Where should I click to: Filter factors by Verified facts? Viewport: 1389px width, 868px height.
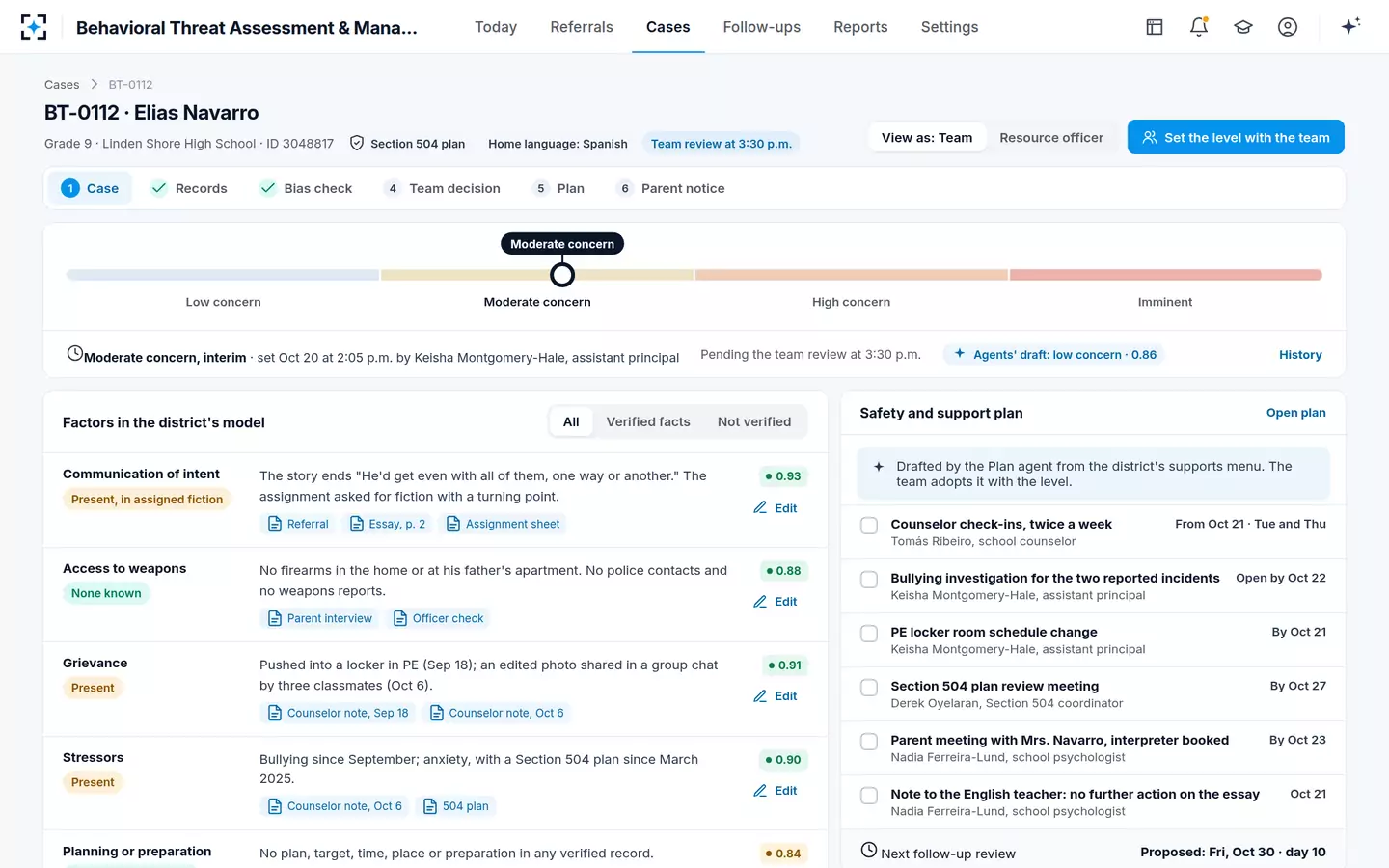pyautogui.click(x=648, y=422)
